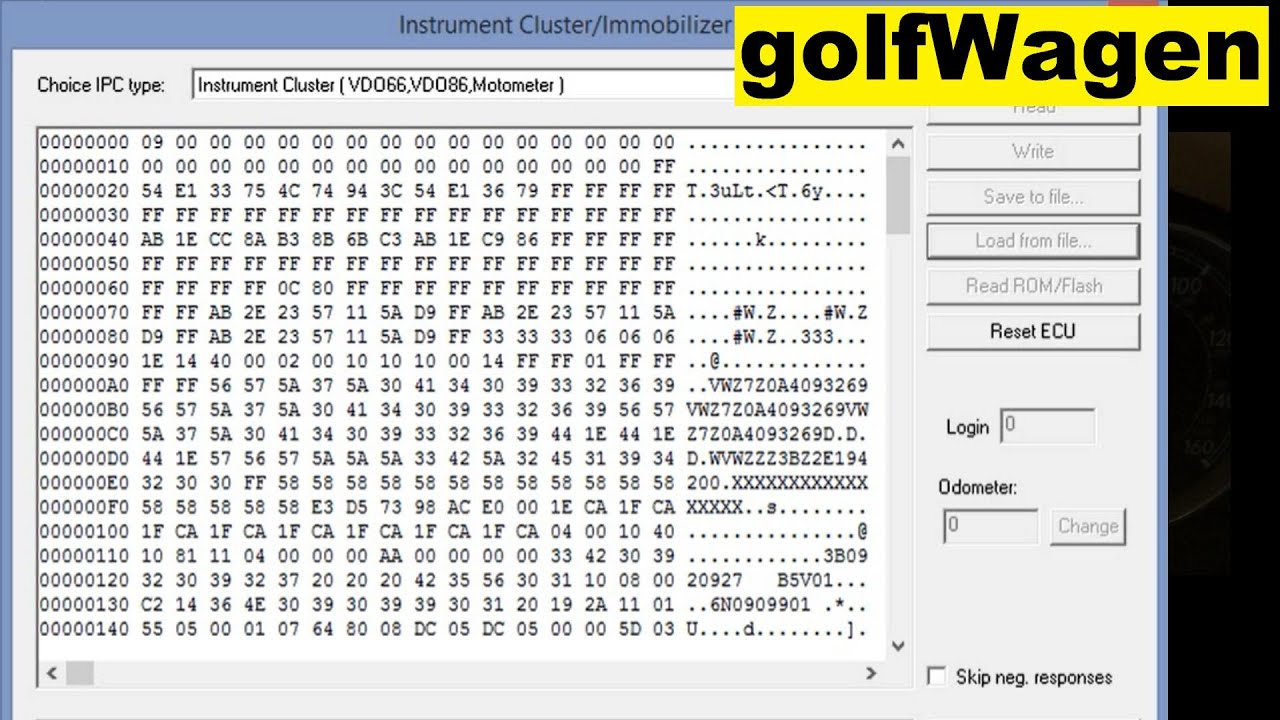Select hex row at address 00000000

coord(453,143)
